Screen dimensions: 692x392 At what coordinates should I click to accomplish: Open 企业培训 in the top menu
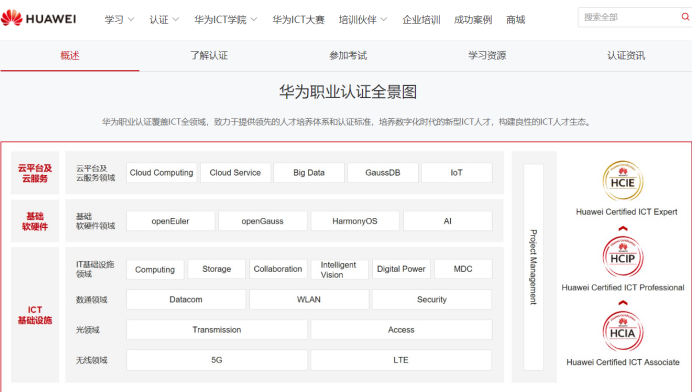(421, 19)
